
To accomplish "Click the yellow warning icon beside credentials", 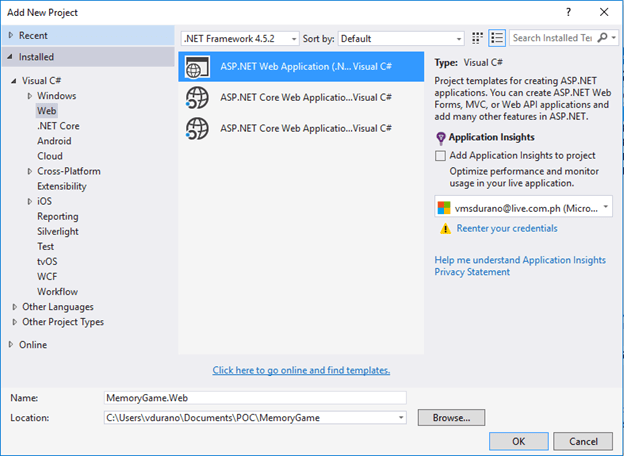I will 445,228.
